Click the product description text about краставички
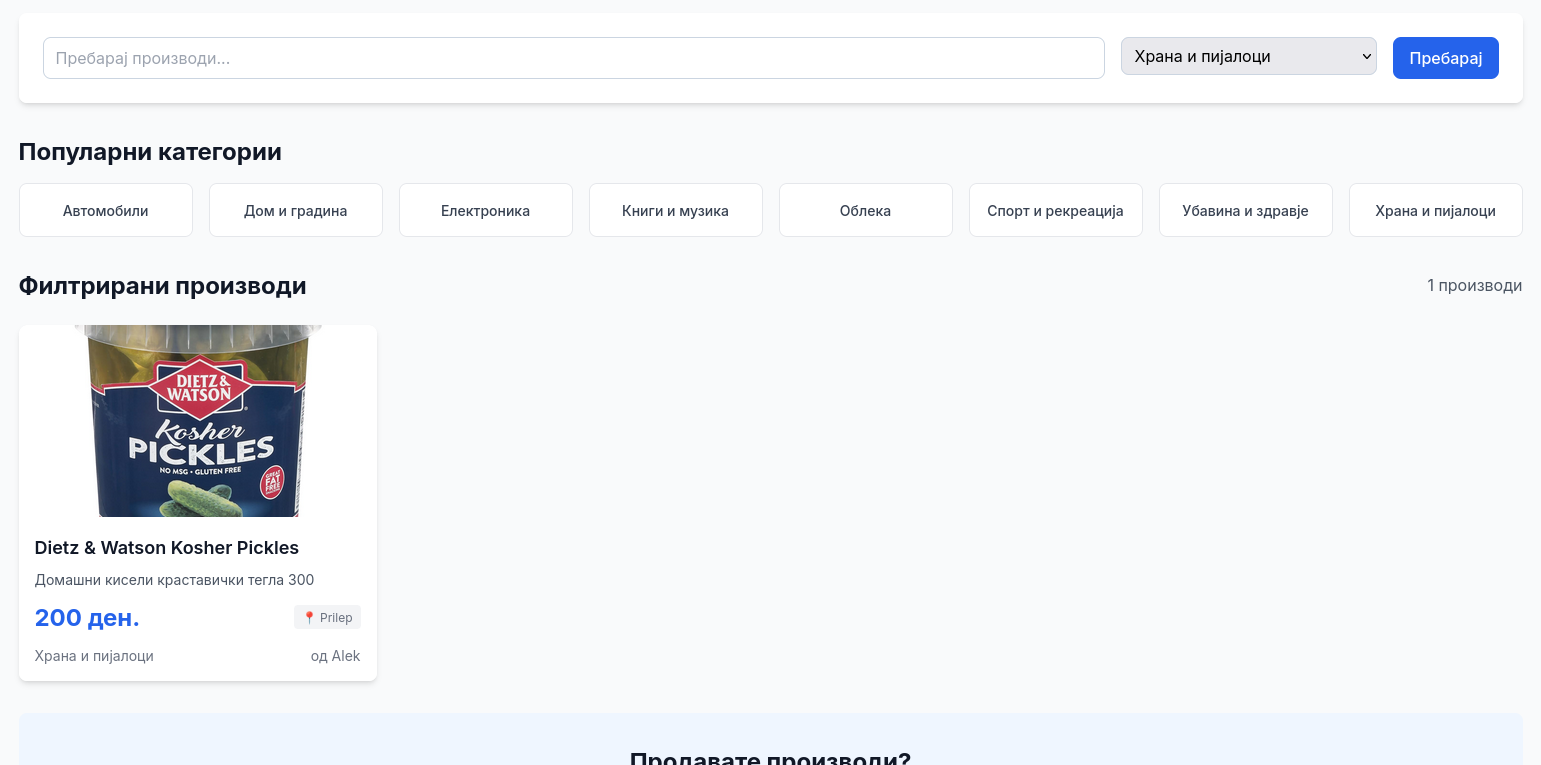Viewport: 1541px width, 765px height. (174, 580)
